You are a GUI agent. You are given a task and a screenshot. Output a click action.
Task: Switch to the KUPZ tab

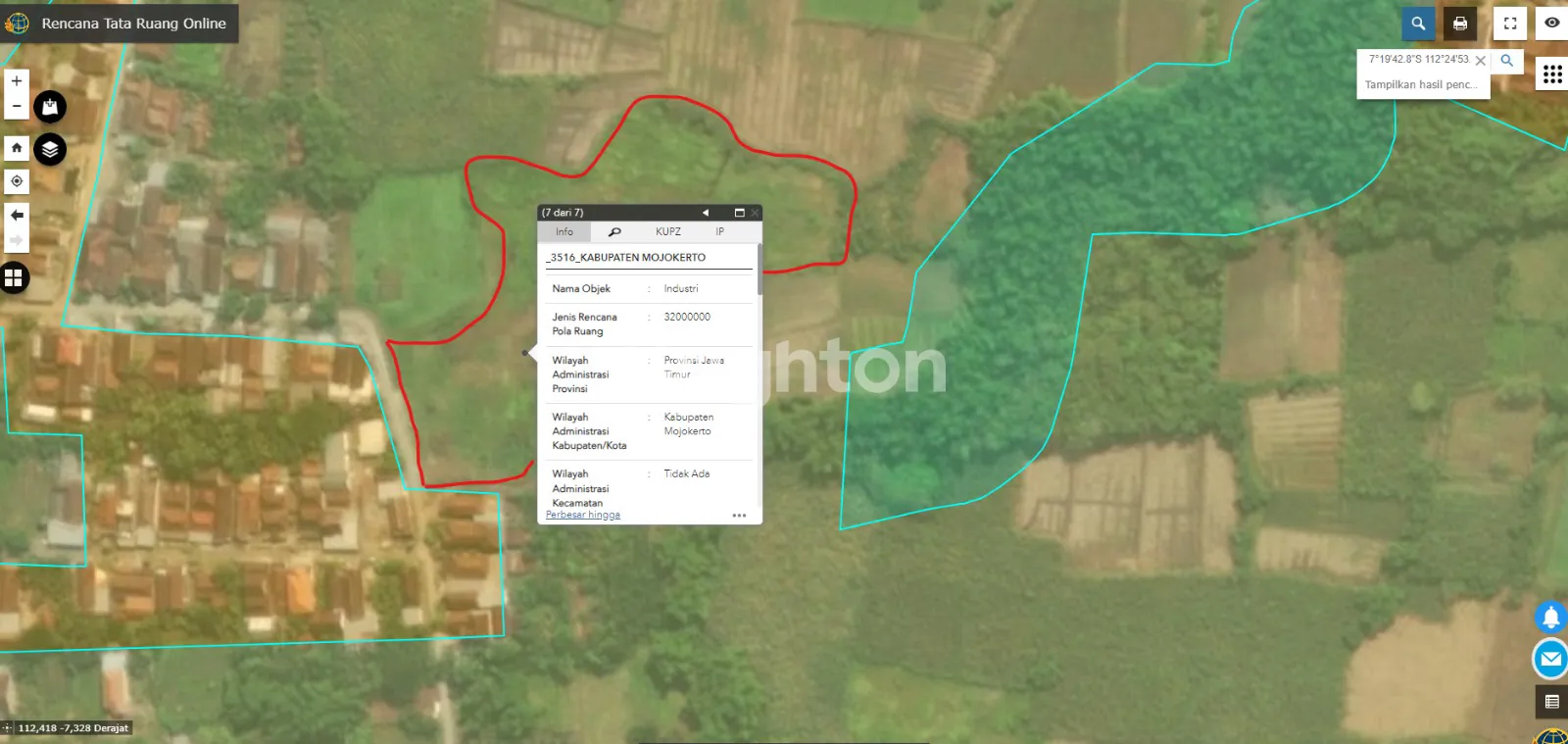(667, 232)
